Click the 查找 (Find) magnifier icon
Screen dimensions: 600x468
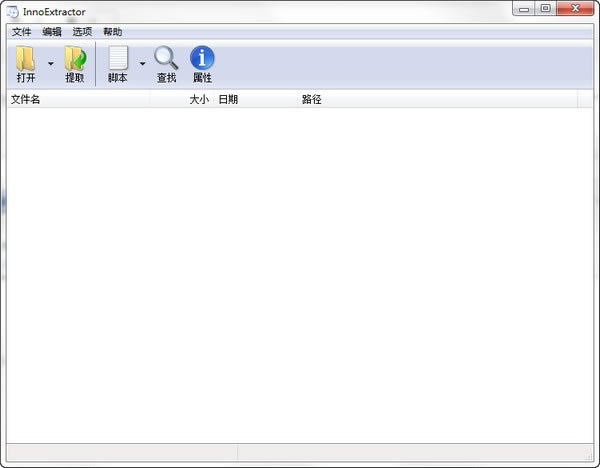[166, 58]
